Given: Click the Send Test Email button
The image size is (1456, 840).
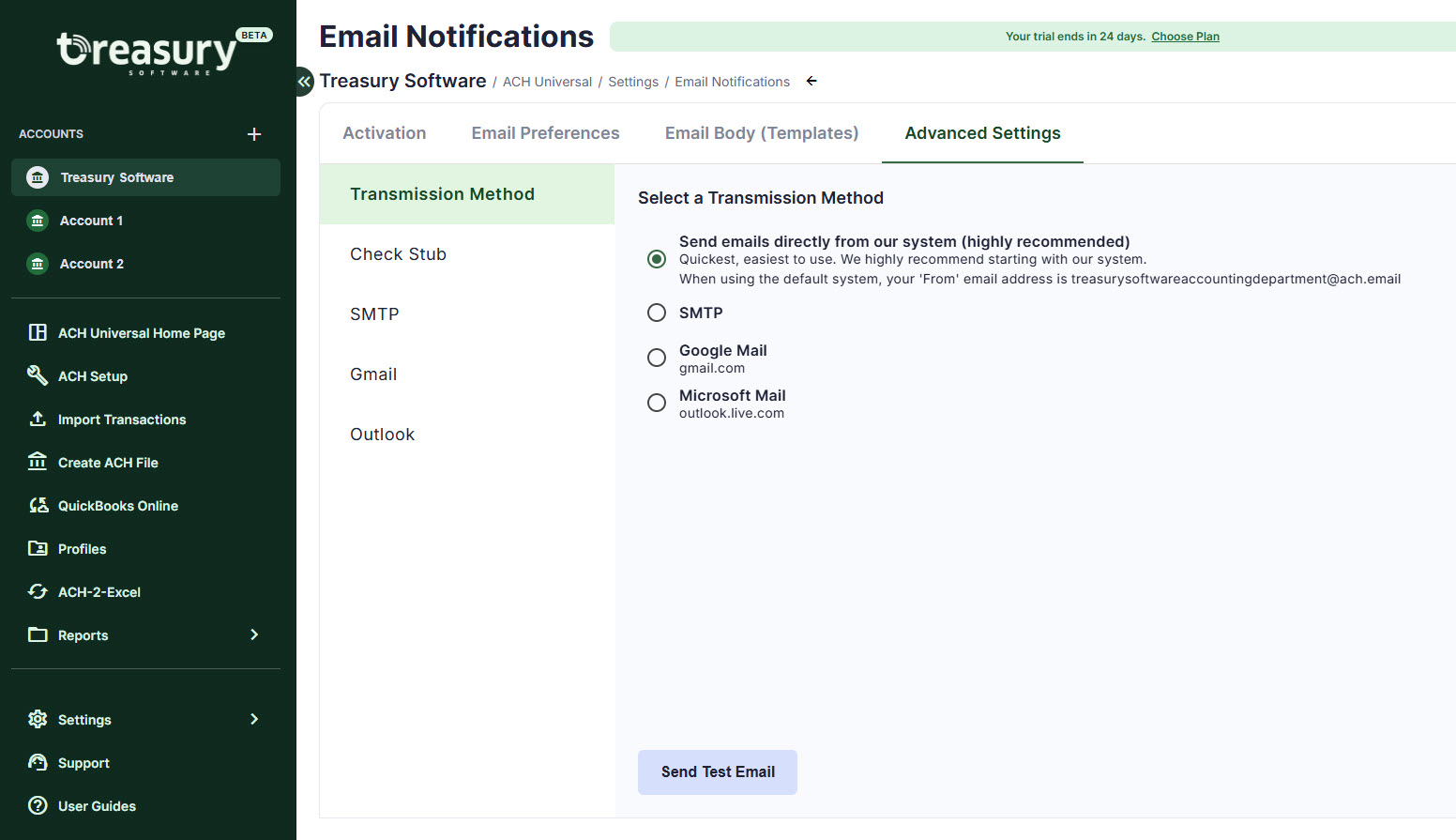Looking at the screenshot, I should (717, 771).
